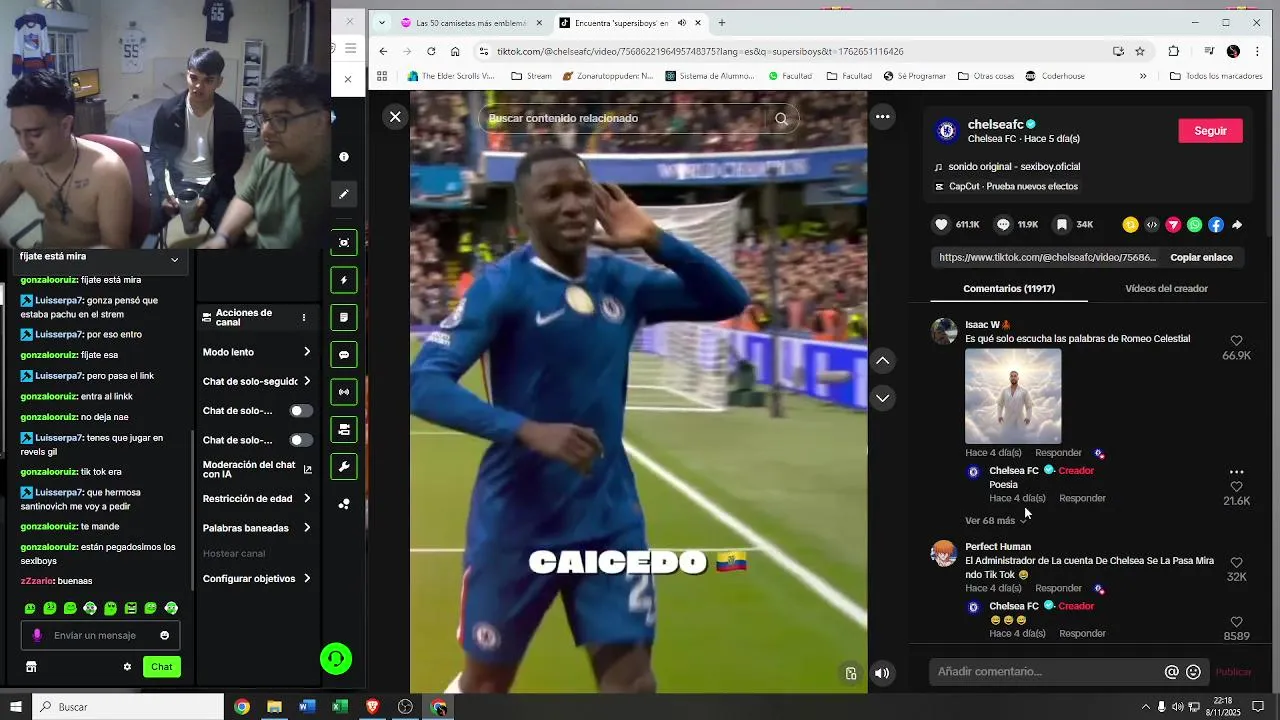Close the TikTok video viewer with X

coord(395,117)
